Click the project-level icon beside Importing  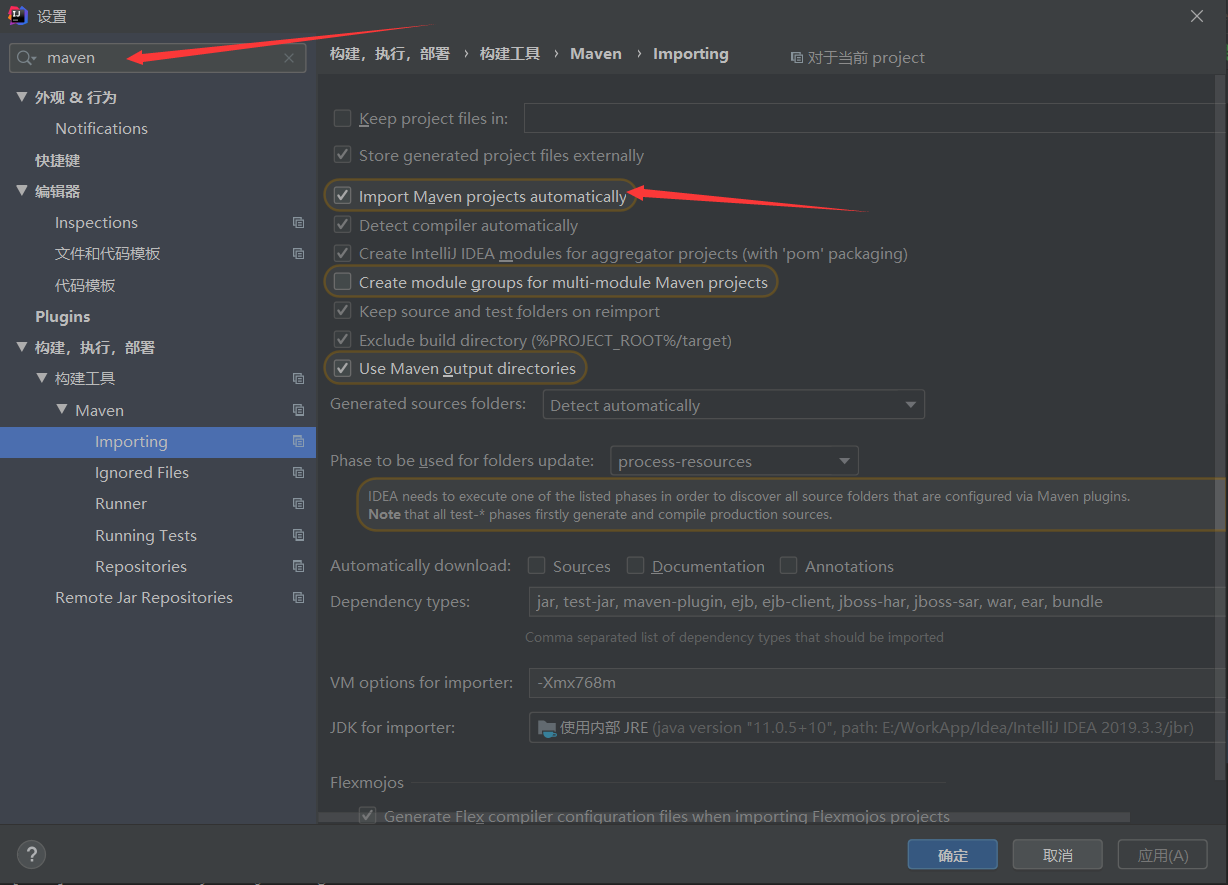click(x=298, y=441)
